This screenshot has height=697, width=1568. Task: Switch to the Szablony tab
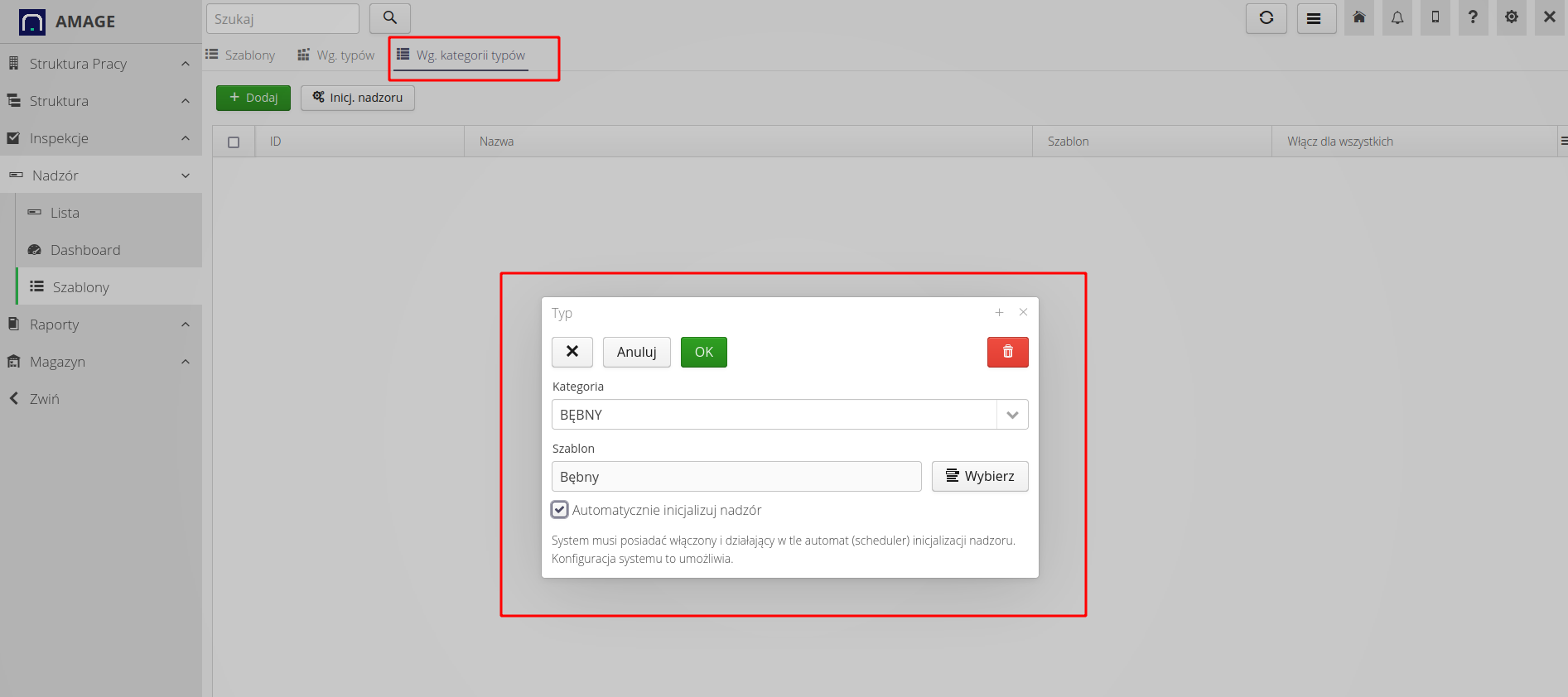(x=240, y=55)
